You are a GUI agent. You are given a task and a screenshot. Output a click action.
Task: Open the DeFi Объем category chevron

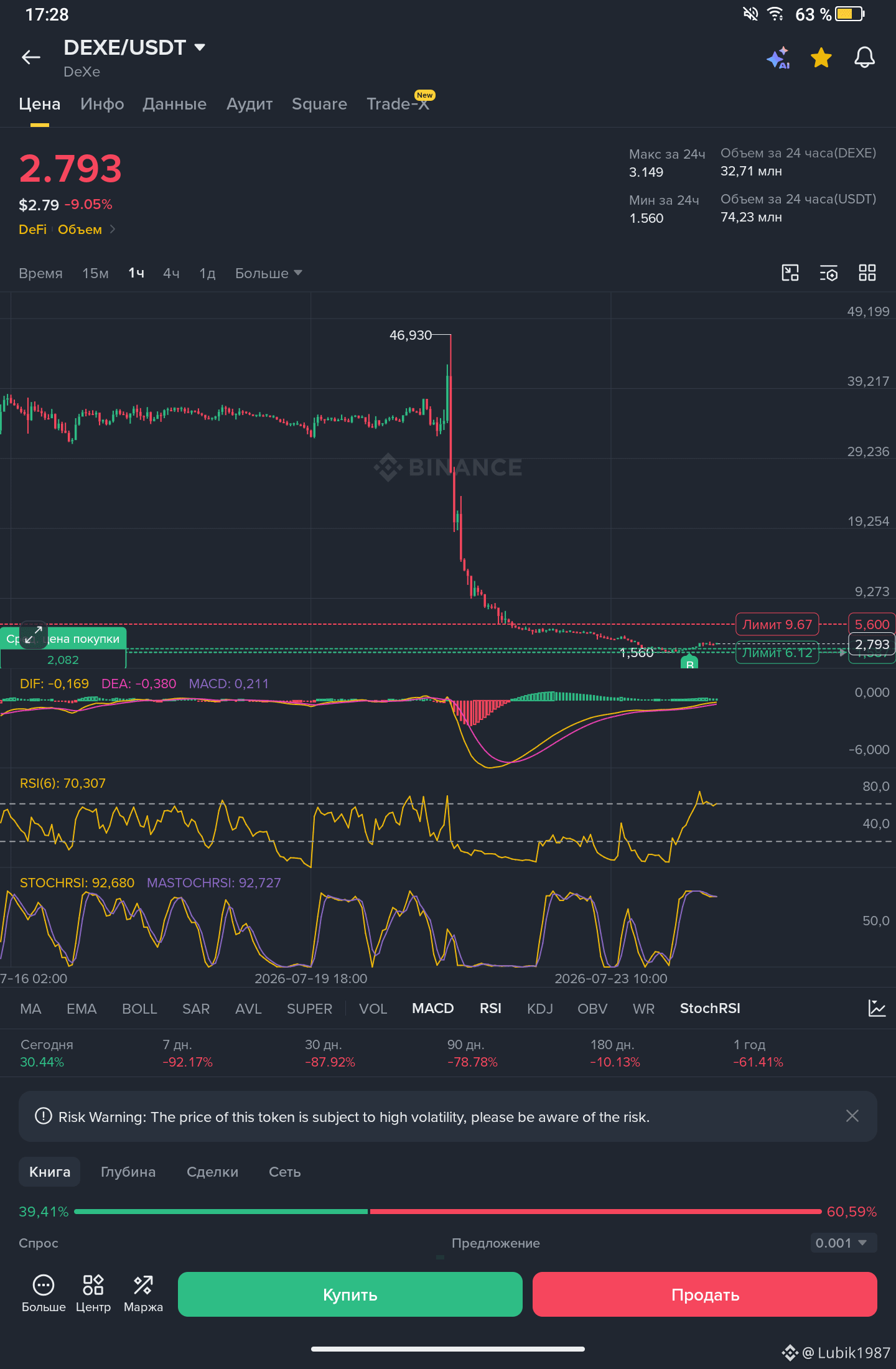[x=113, y=229]
